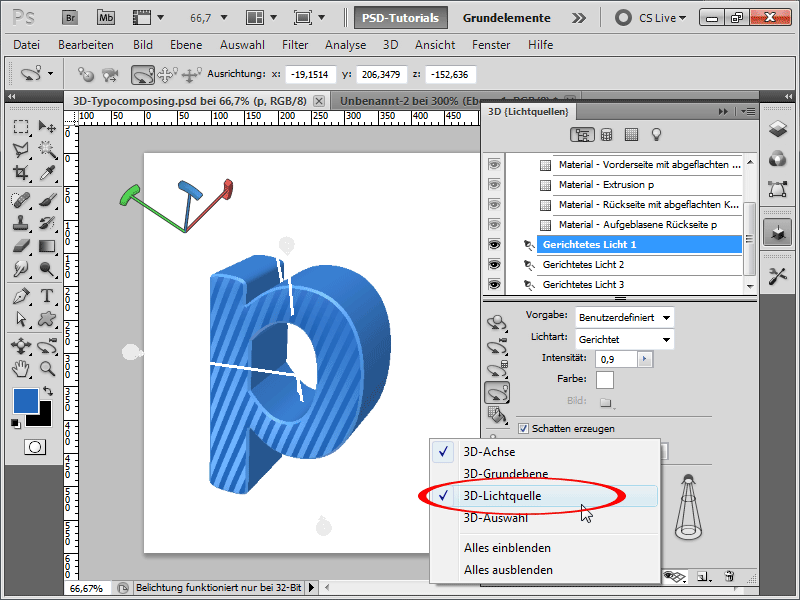This screenshot has height=600, width=800.
Task: Toggle visibility of Material - Vorderseite row
Action: click(x=494, y=164)
